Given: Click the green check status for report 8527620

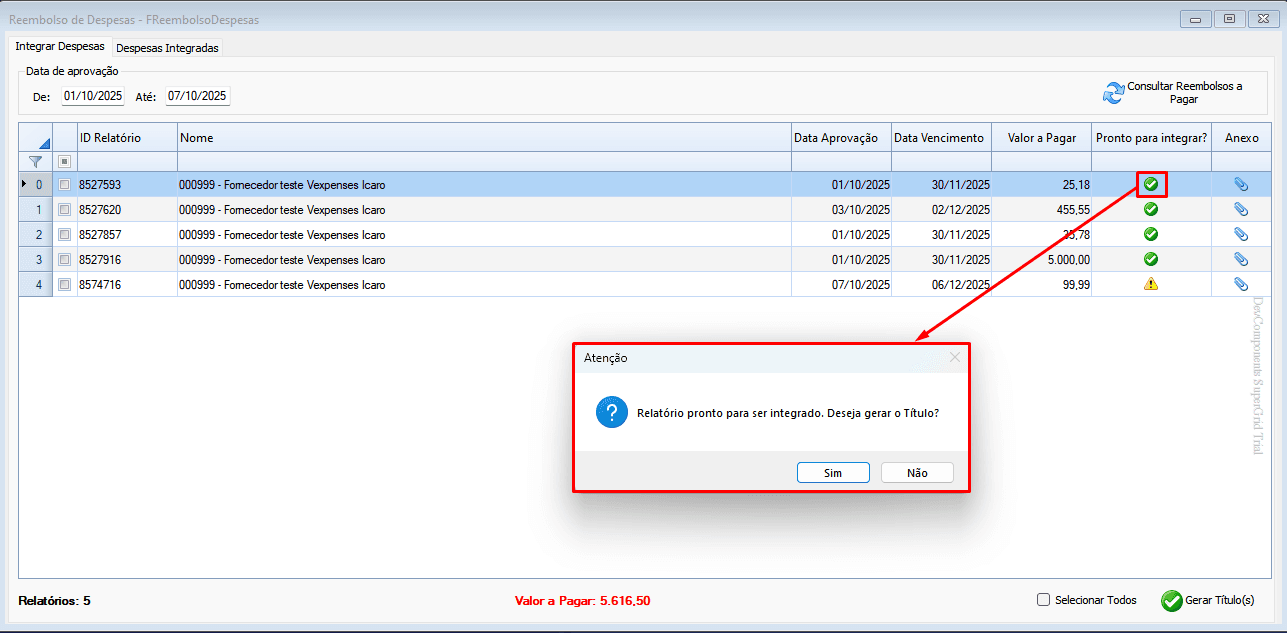Looking at the screenshot, I should (1151, 209).
